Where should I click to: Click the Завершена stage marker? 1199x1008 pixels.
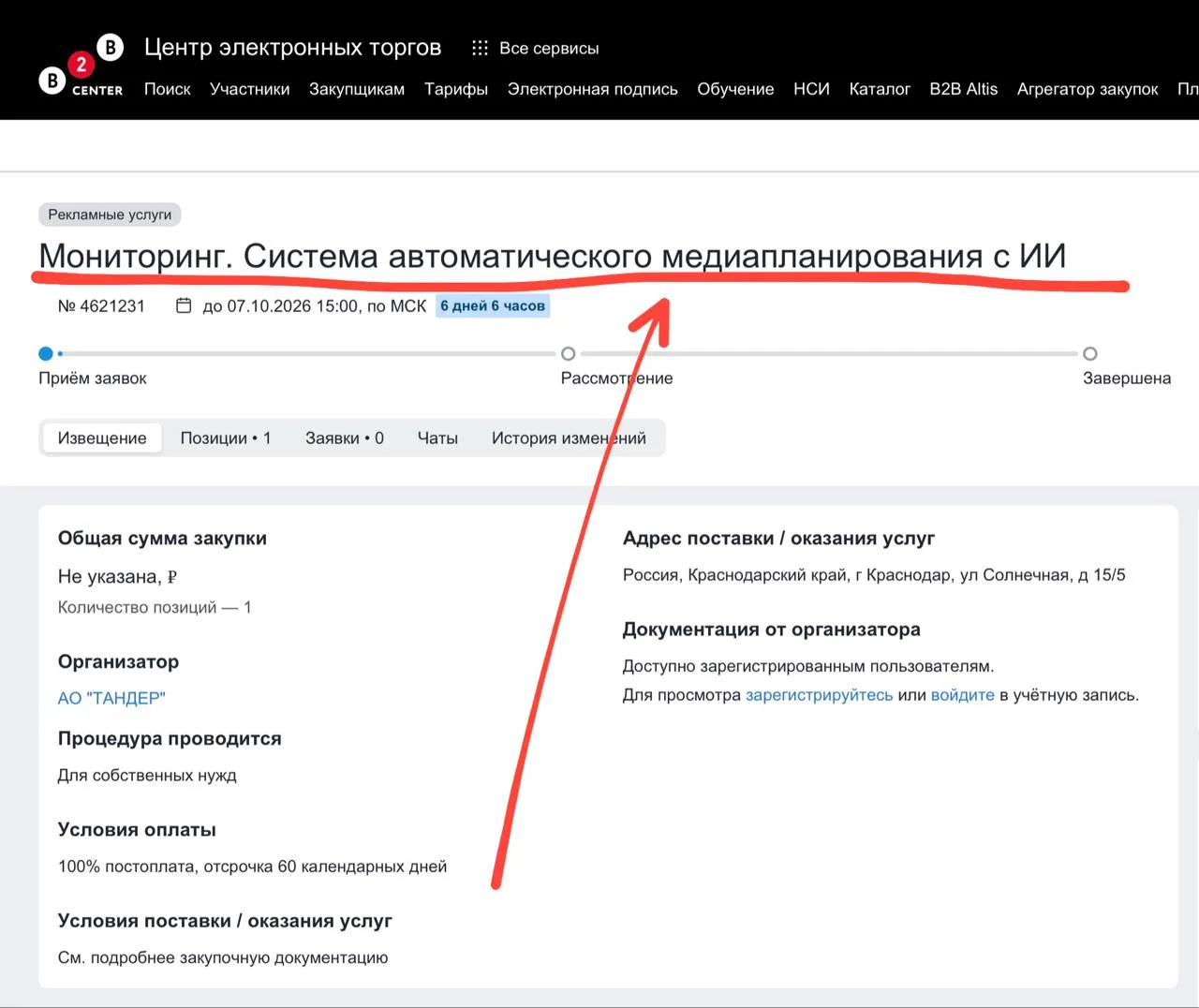[x=1089, y=353]
